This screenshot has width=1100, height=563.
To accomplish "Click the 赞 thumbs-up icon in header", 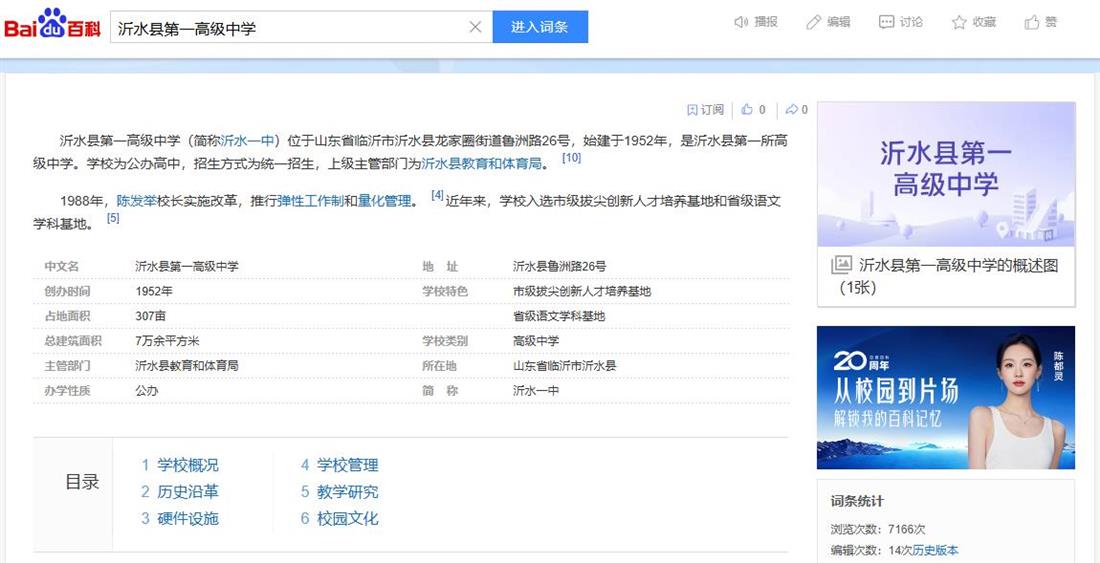I will (1032, 22).
